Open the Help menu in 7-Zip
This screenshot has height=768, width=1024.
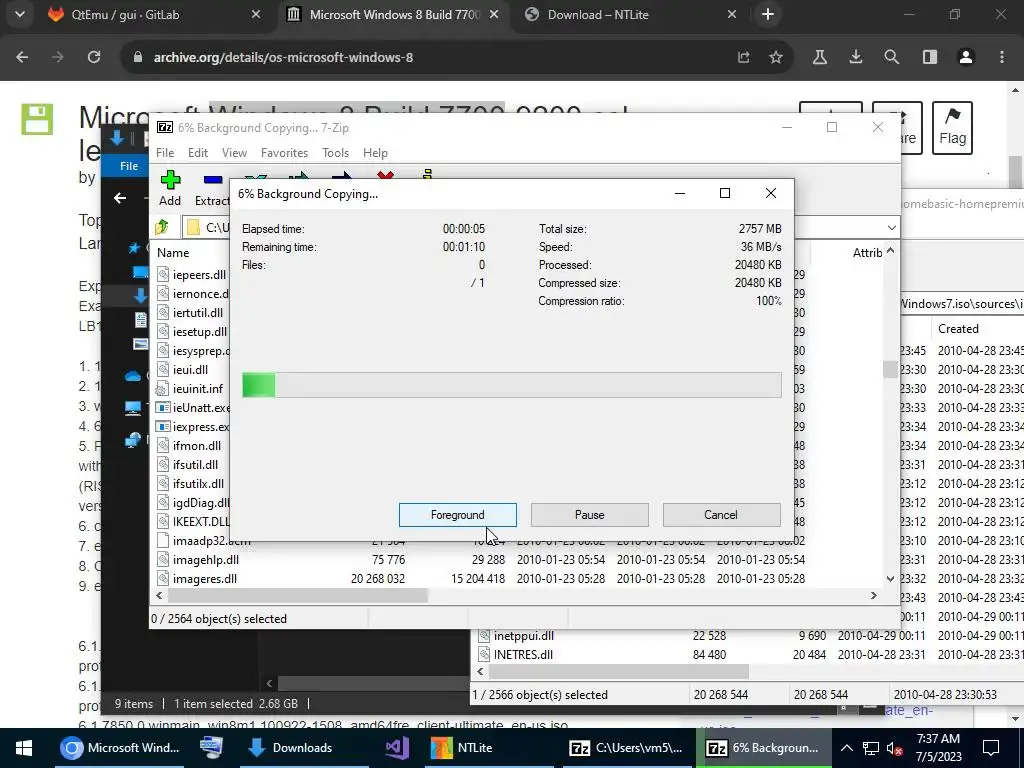375,153
